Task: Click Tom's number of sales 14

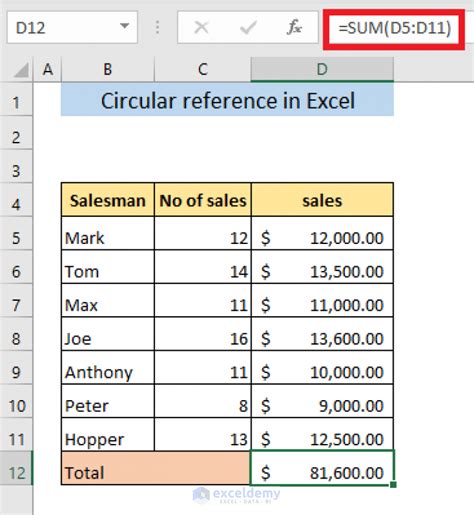Action: pyautogui.click(x=203, y=267)
